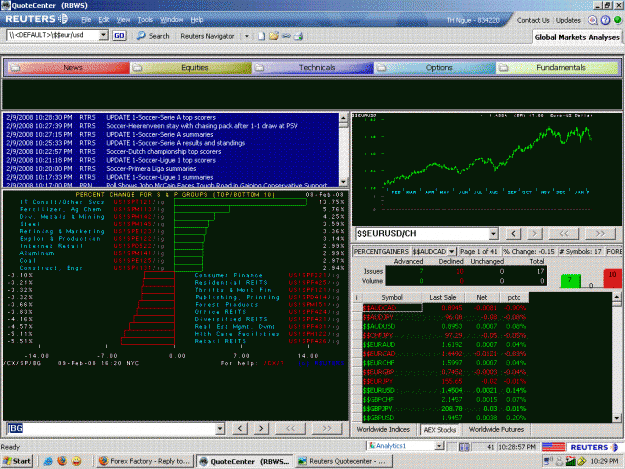Viewport: 625px width, 469px height.
Task: Switch to the Worldwide Indices tab
Action: pyautogui.click(x=383, y=429)
